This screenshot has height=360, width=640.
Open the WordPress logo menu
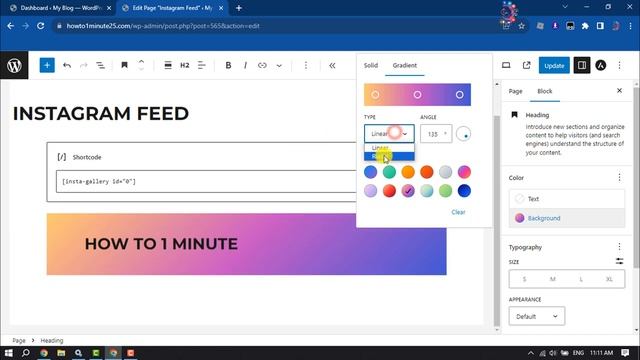point(14,65)
